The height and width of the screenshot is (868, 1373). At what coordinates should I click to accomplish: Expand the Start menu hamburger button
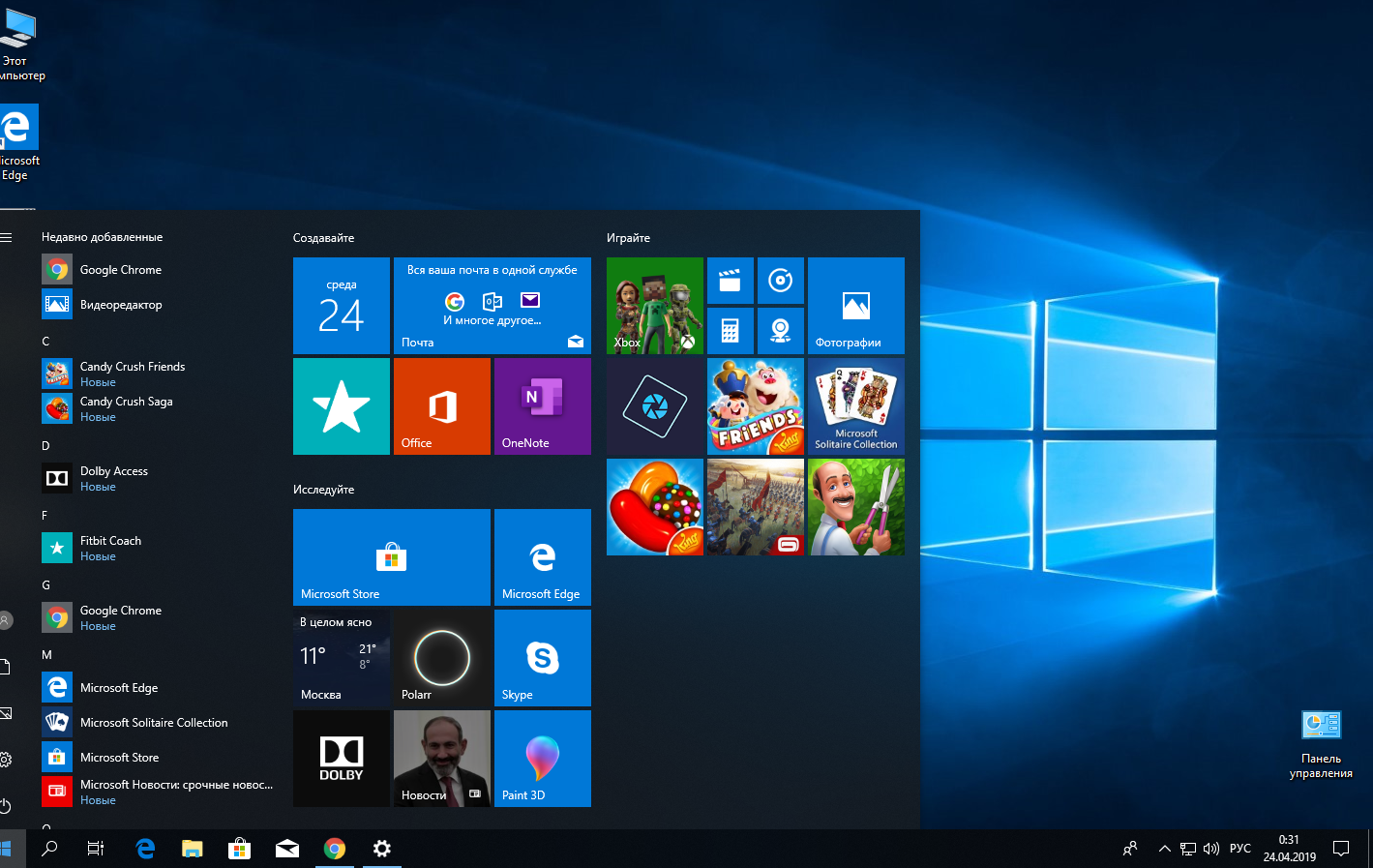(6, 237)
